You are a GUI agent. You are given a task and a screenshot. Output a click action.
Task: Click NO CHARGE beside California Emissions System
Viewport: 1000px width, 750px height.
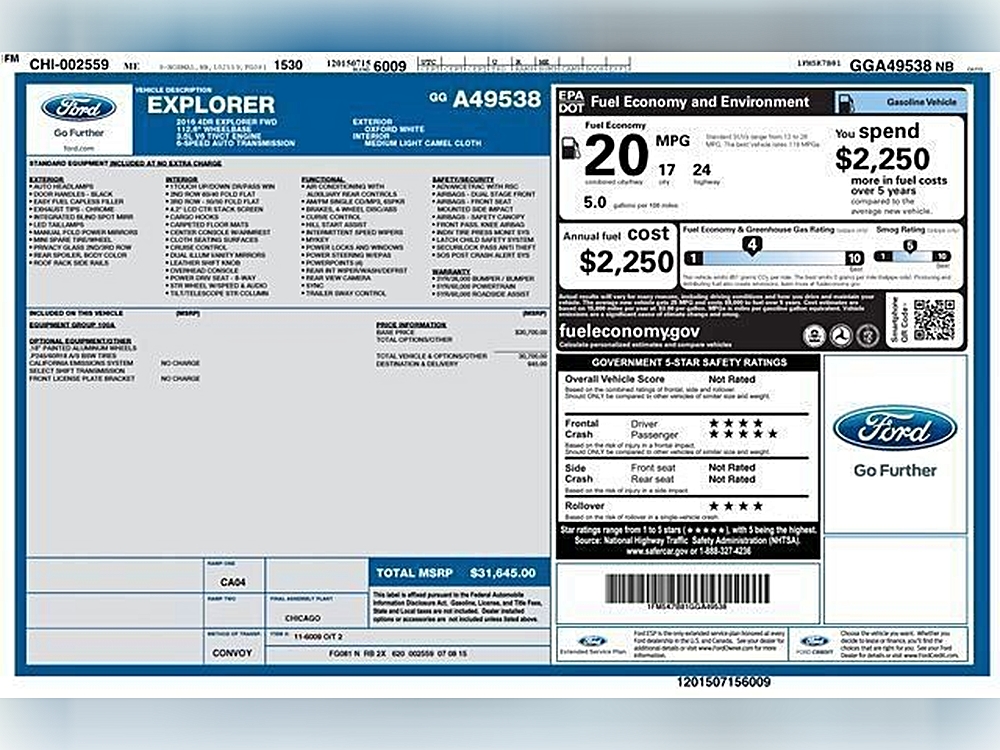(180, 363)
